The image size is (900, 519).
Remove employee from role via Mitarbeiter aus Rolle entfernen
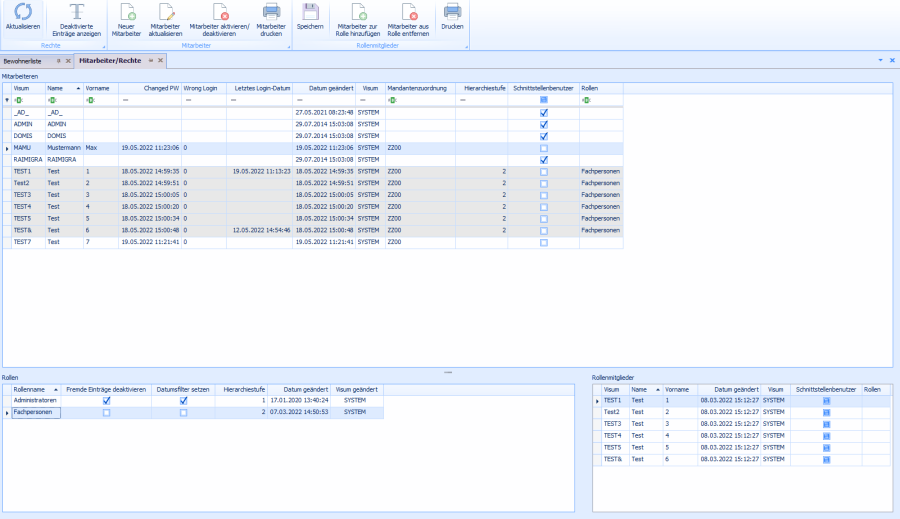click(408, 12)
